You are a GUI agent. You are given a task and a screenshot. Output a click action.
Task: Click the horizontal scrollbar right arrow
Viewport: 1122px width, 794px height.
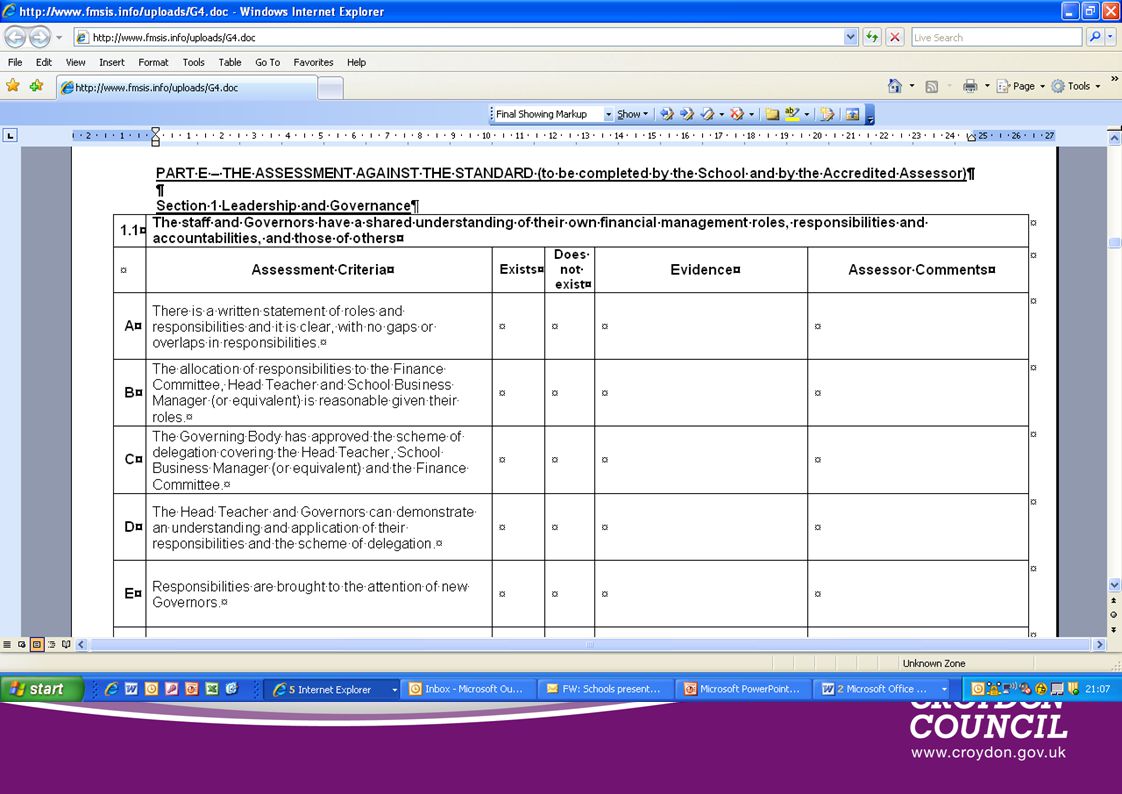1100,644
